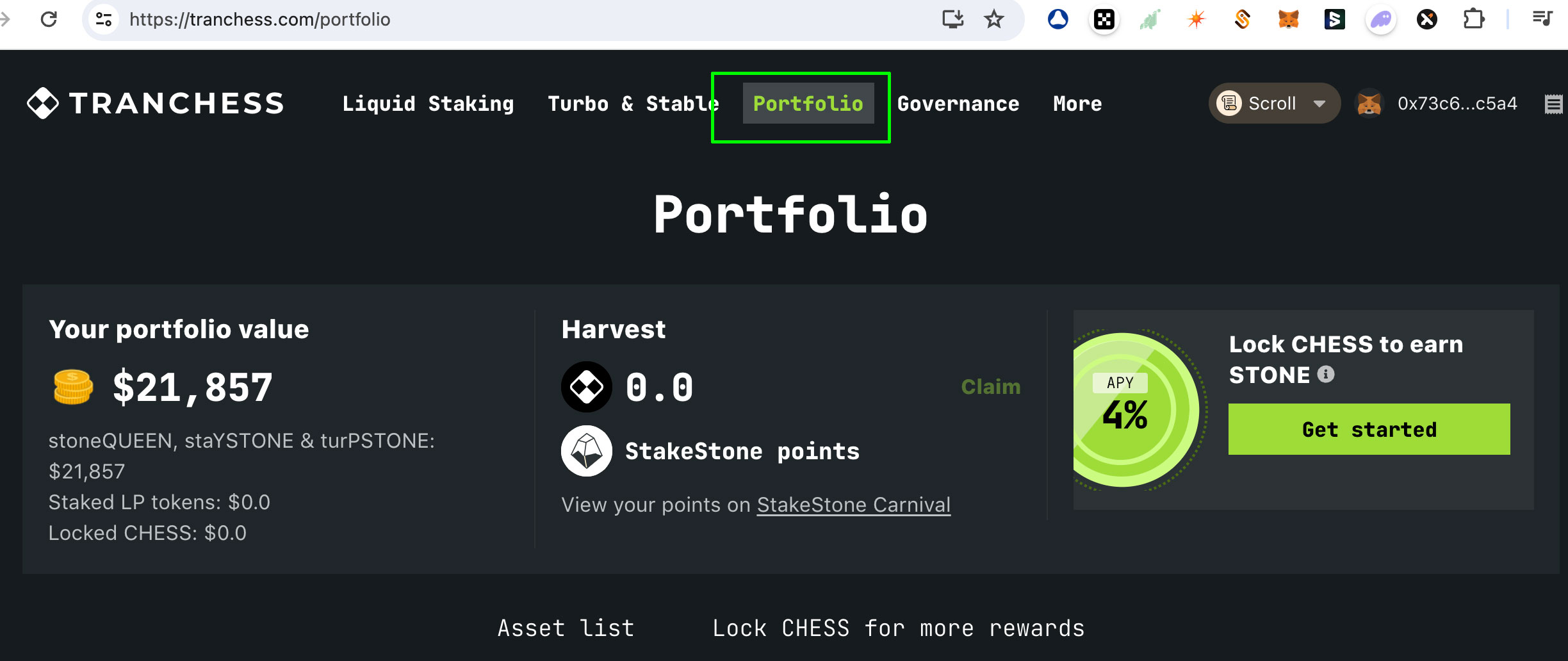Click the Staked LP tokens: $0.0 line

point(159,502)
